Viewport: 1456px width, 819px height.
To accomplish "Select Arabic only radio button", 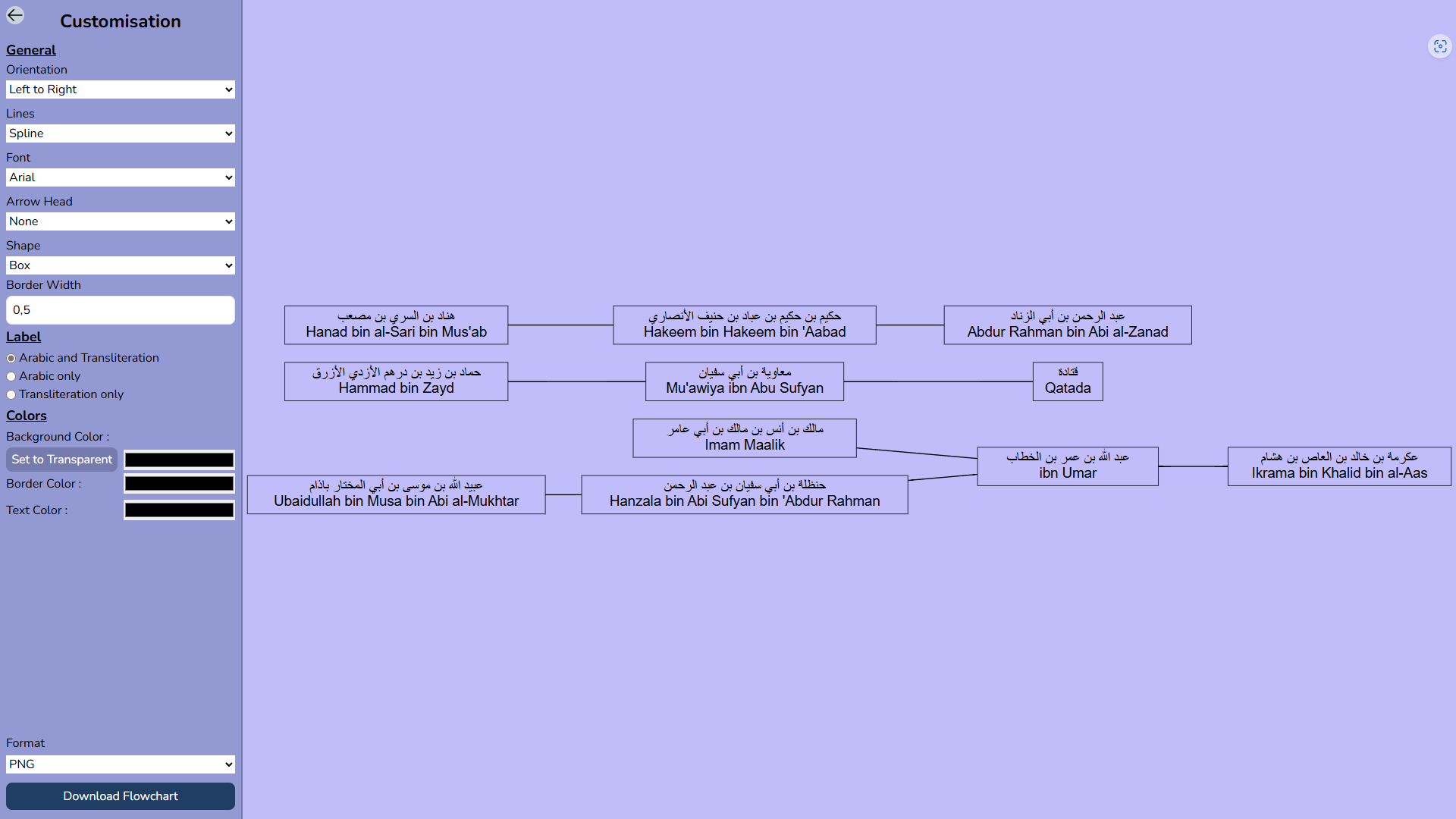I will coord(12,376).
